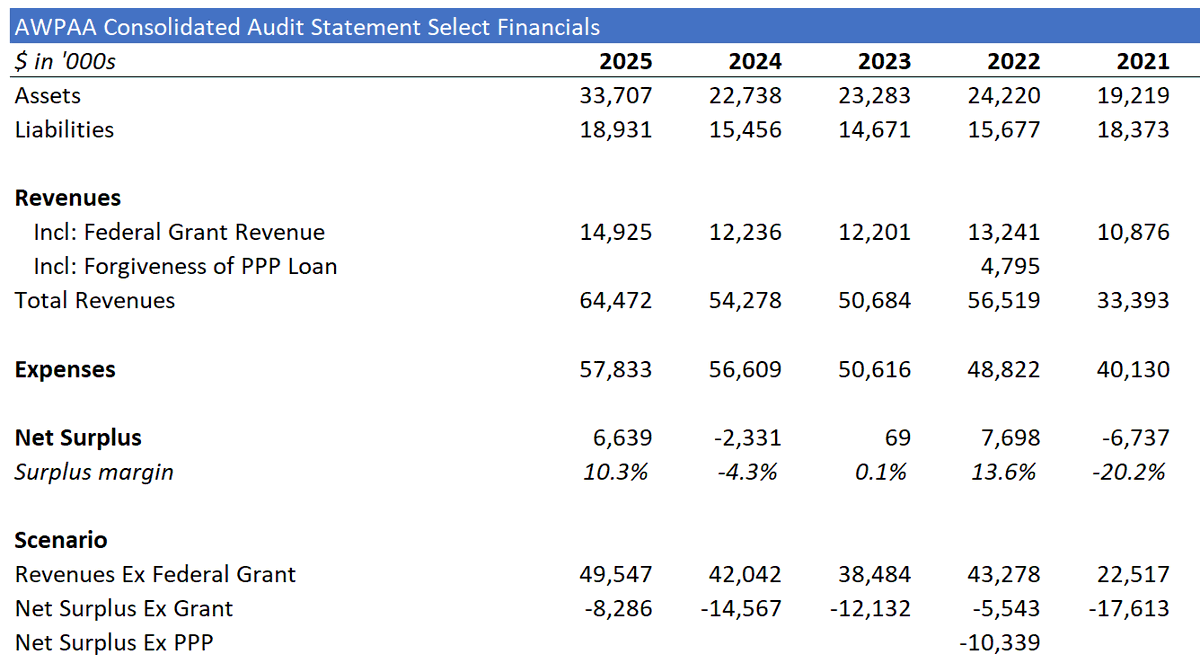Click the 'Incl: Federal Grant Revenue' label
The height and width of the screenshot is (663, 1200).
179,232
